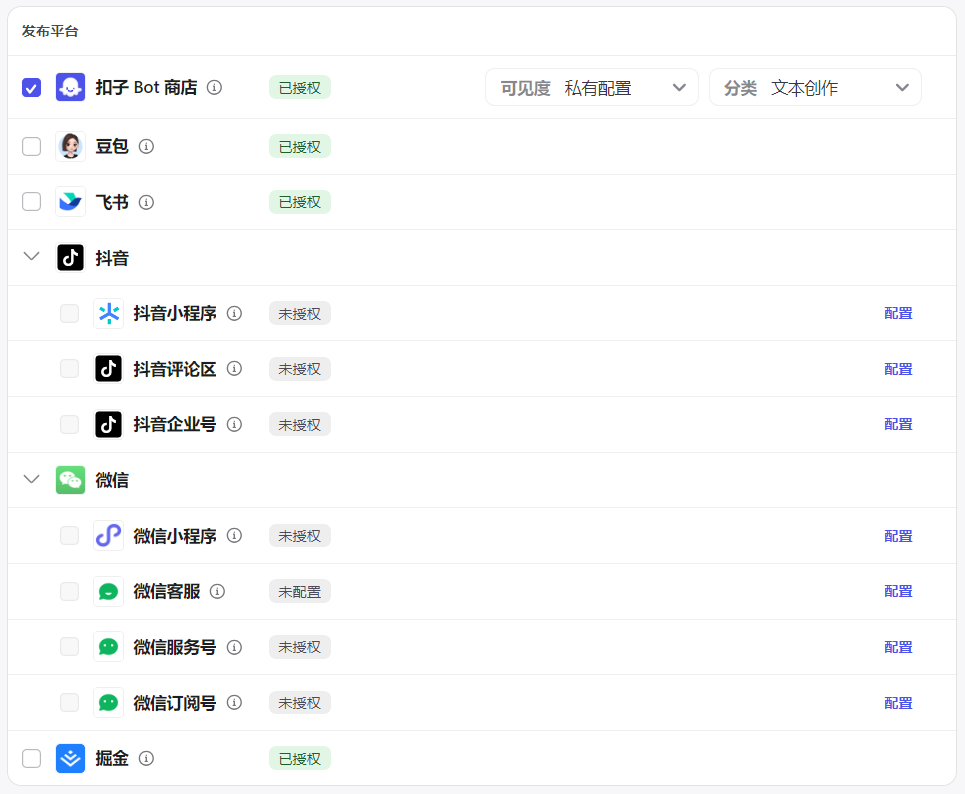Viewport: 965px width, 794px height.
Task: Click 已授权 badge on 豆包 row
Action: click(300, 146)
